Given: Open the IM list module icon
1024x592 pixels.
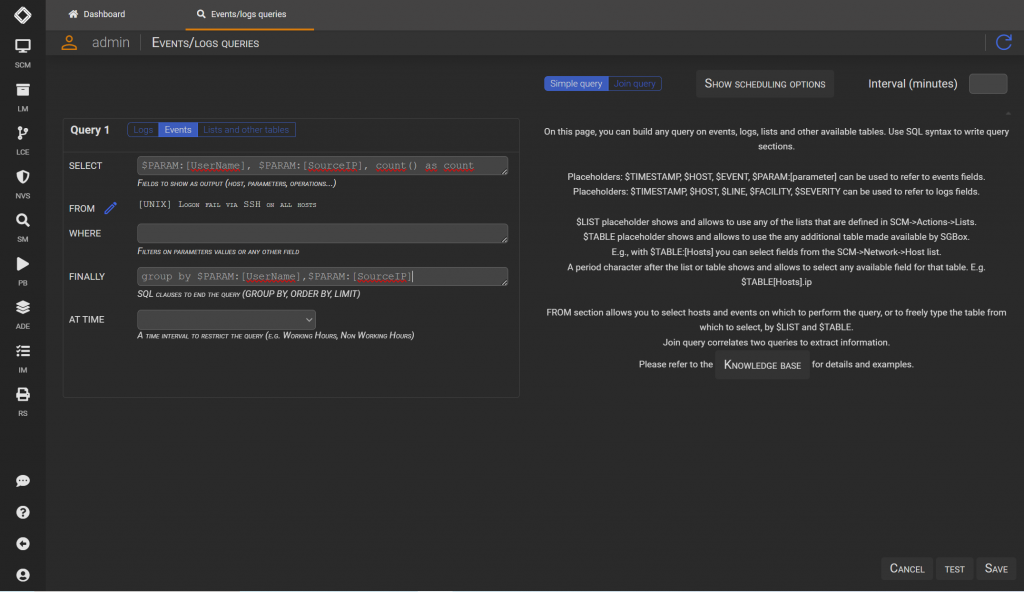Looking at the screenshot, I should tap(22, 351).
